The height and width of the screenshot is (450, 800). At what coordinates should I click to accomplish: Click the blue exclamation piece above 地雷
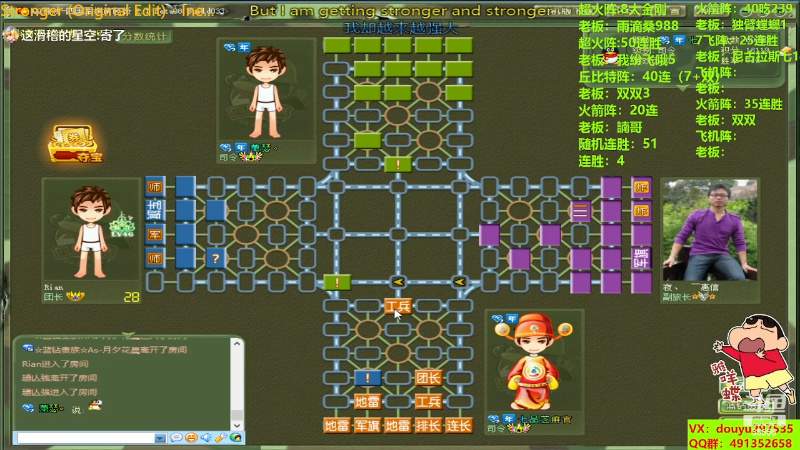(x=367, y=378)
